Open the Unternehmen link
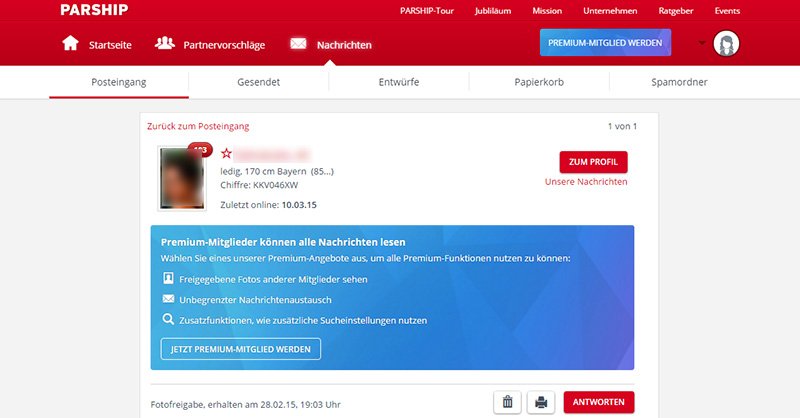 (610, 11)
